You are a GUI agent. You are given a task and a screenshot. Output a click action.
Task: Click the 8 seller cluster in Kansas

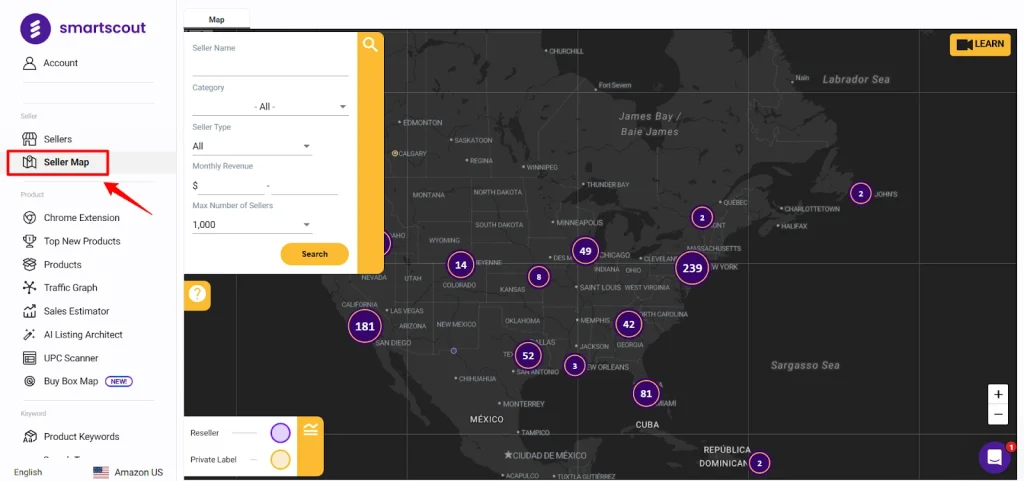coord(539,277)
